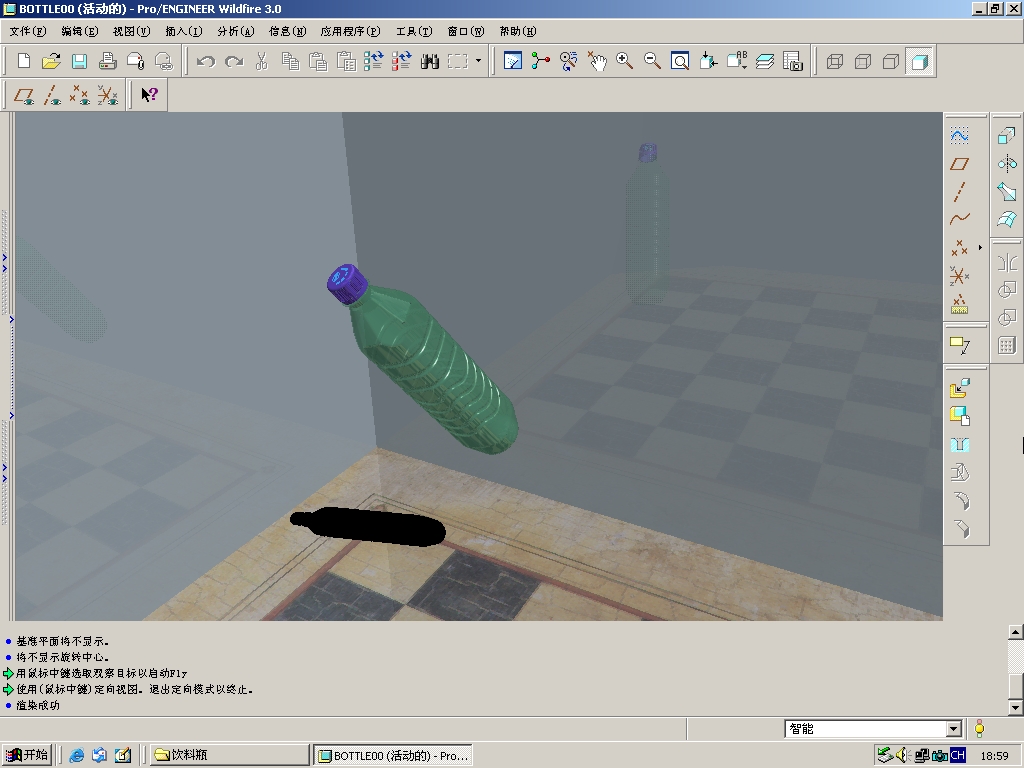This screenshot has height=768, width=1024.
Task: Toggle datum axes display
Action: [53, 96]
